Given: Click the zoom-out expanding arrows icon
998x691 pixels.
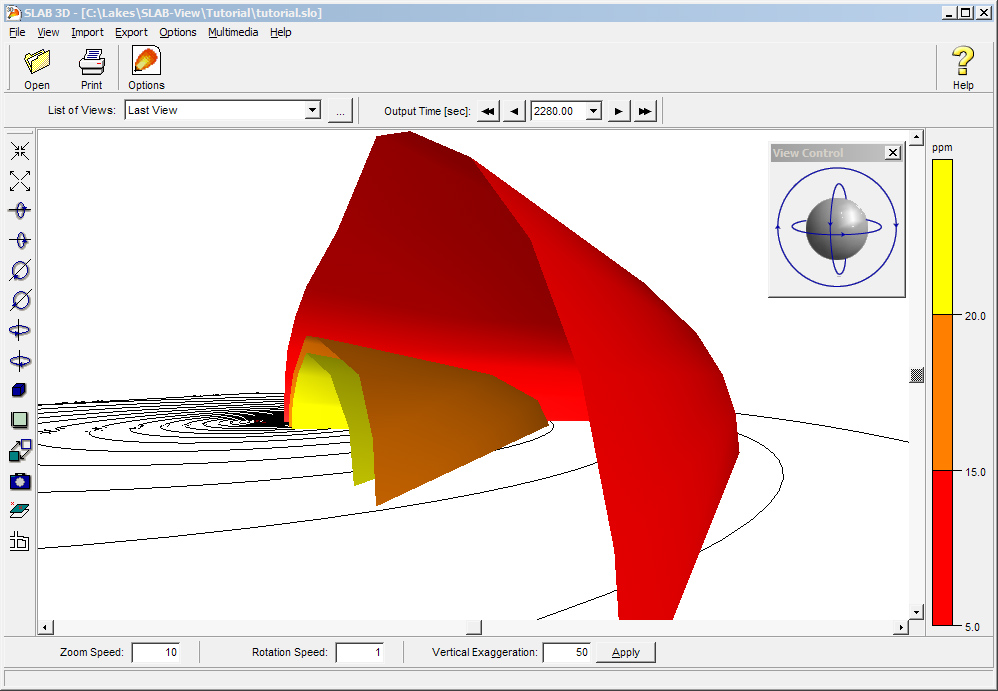Looking at the screenshot, I should (20, 181).
